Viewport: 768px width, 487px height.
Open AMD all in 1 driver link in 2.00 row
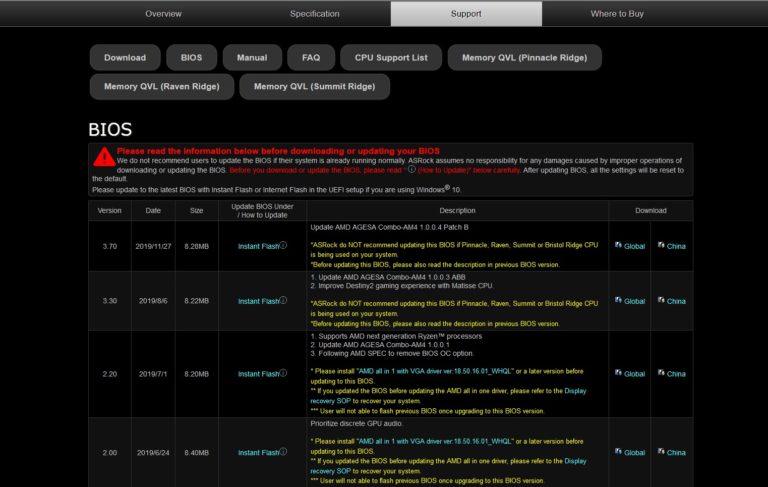tap(435, 441)
